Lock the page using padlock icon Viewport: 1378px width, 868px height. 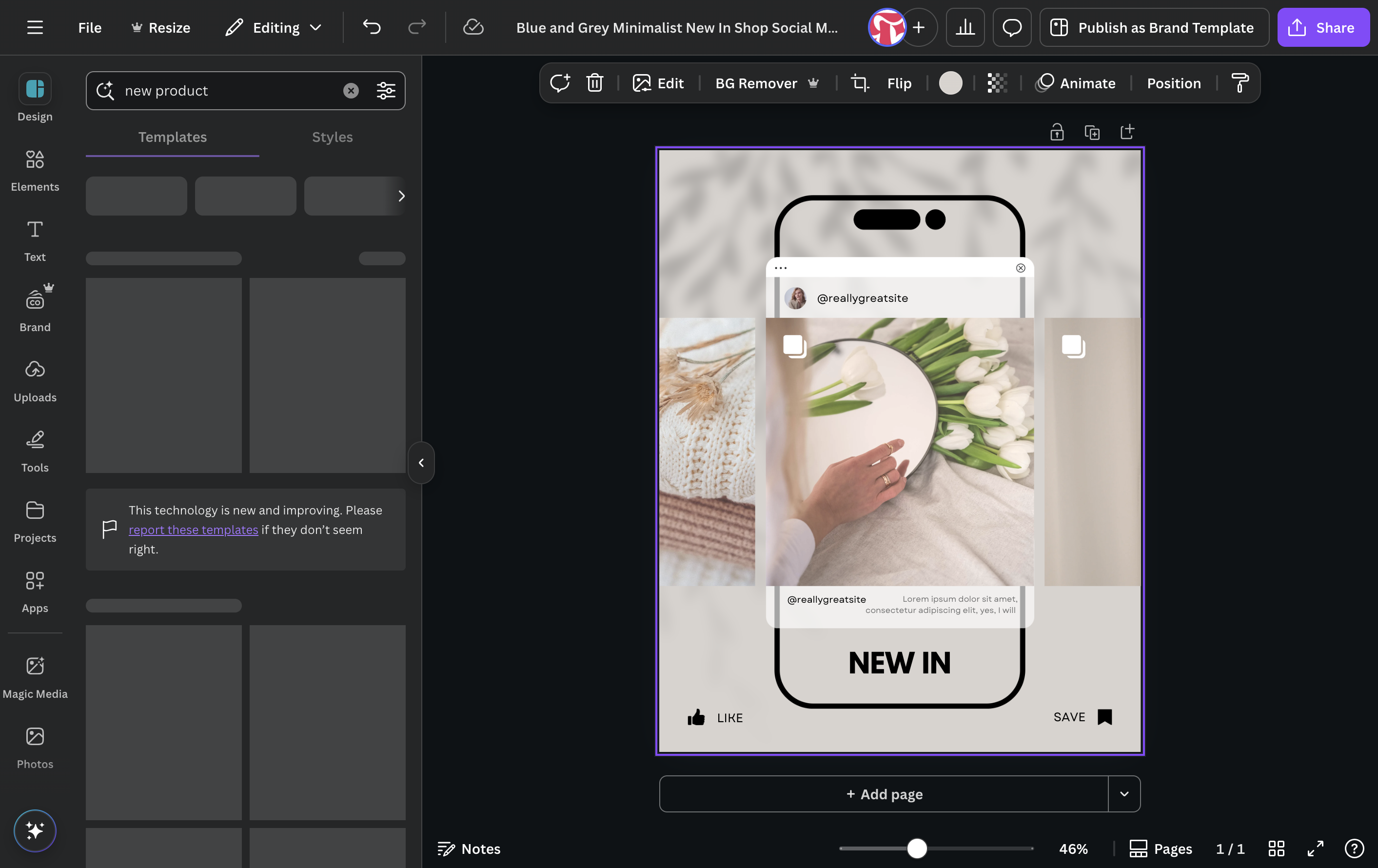click(x=1057, y=132)
